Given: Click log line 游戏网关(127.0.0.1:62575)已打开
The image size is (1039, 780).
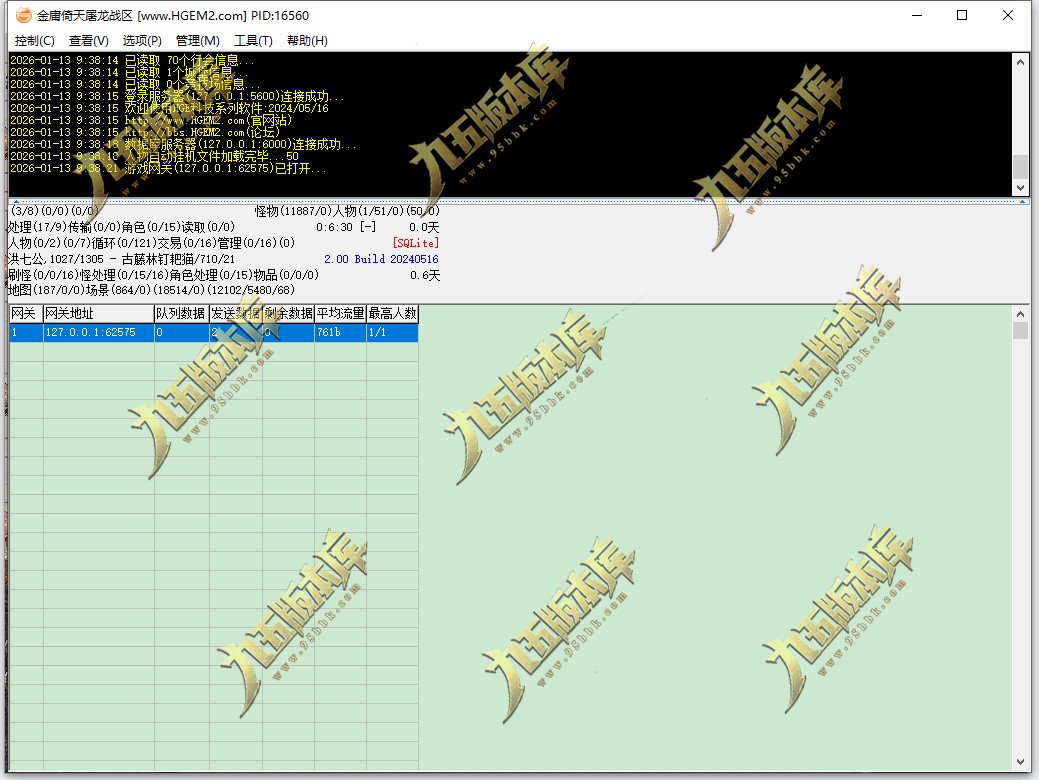Looking at the screenshot, I should click(x=168, y=168).
